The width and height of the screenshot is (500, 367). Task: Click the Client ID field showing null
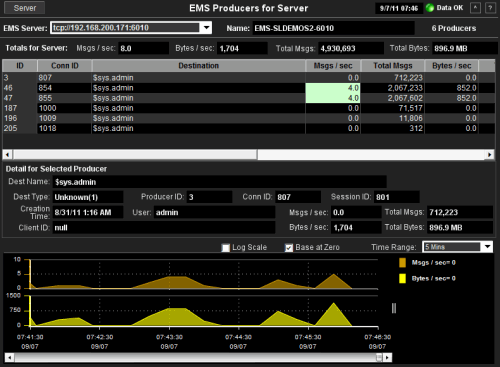point(164,228)
